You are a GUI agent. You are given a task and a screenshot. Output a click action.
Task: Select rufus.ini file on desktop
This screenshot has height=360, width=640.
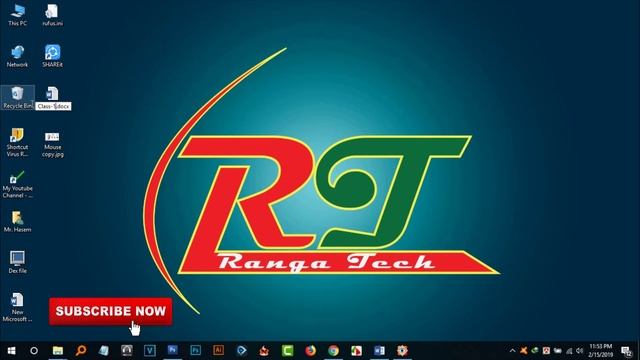pyautogui.click(x=52, y=16)
